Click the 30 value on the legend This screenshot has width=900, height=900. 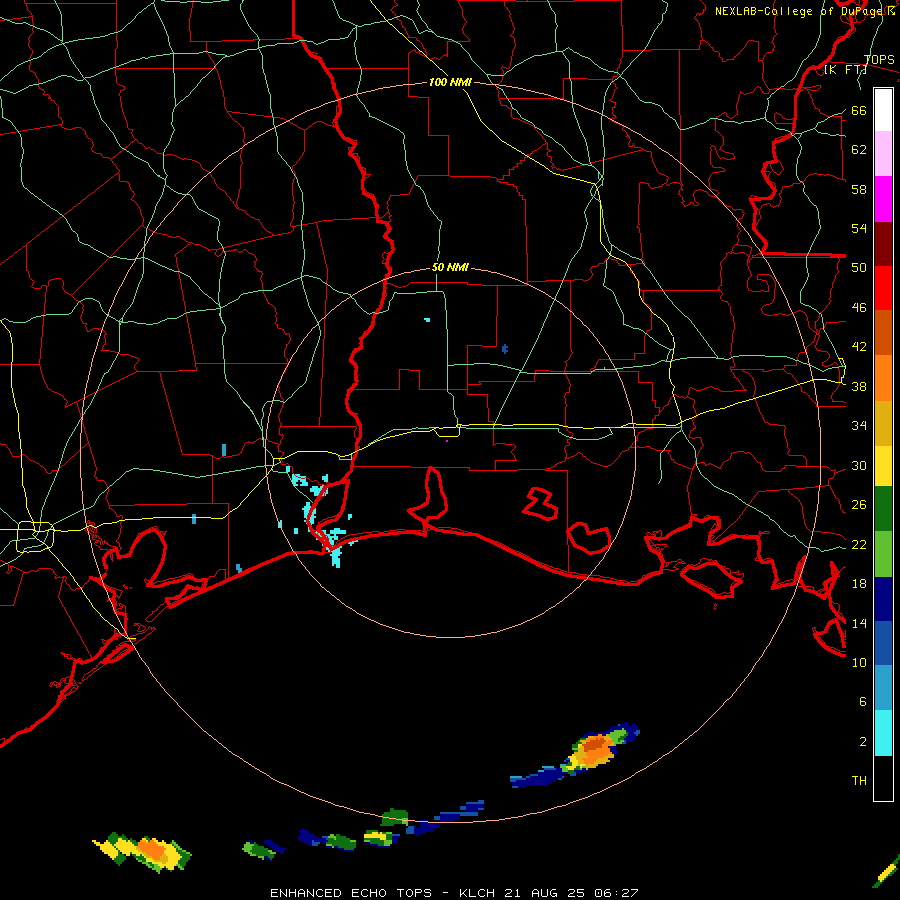(859, 465)
